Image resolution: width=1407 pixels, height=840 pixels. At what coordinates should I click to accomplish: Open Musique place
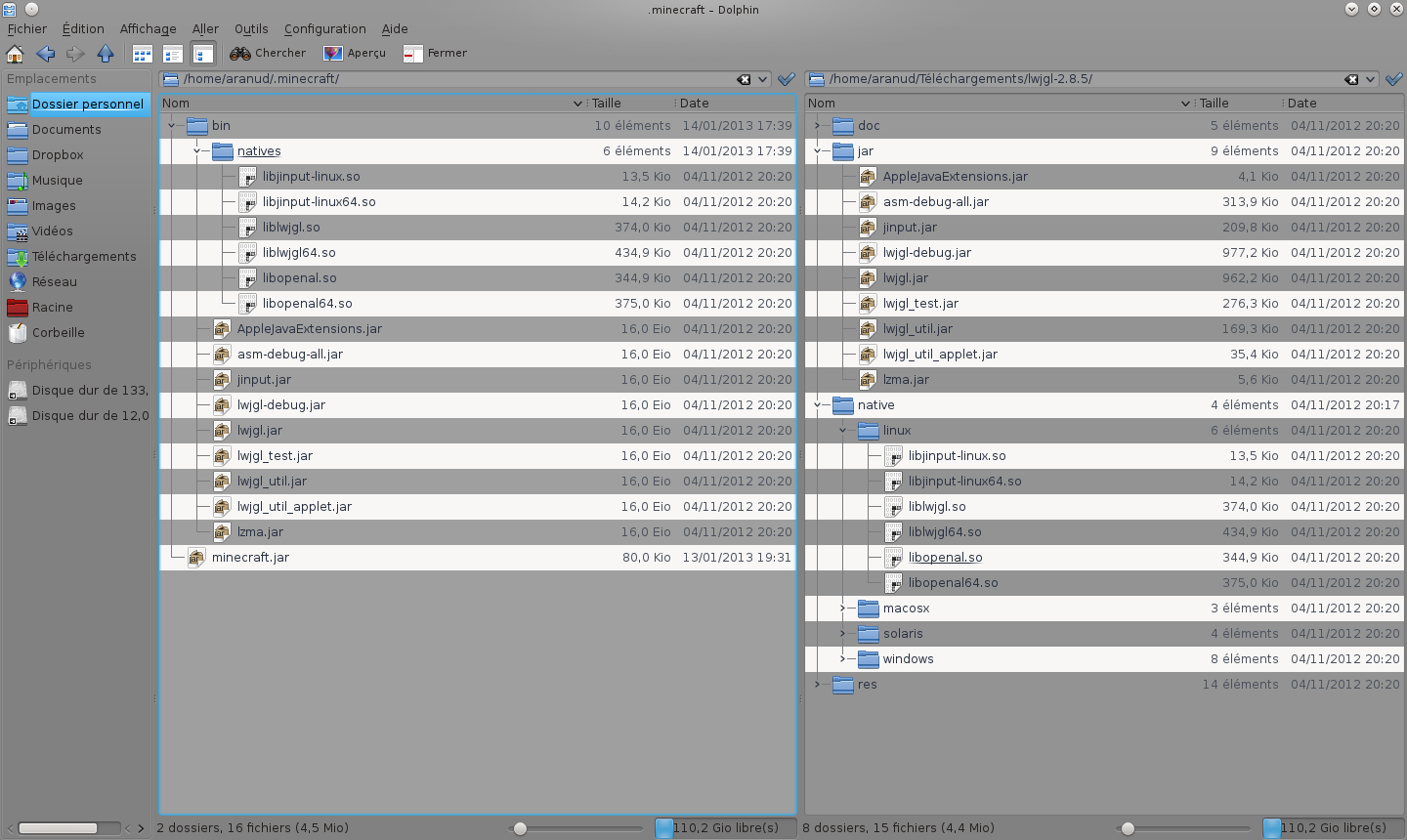click(x=57, y=180)
